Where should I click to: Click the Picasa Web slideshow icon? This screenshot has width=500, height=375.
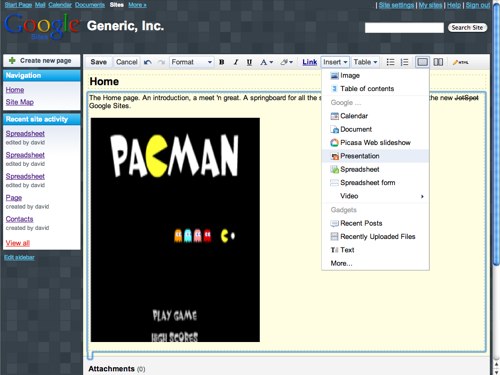(x=334, y=143)
